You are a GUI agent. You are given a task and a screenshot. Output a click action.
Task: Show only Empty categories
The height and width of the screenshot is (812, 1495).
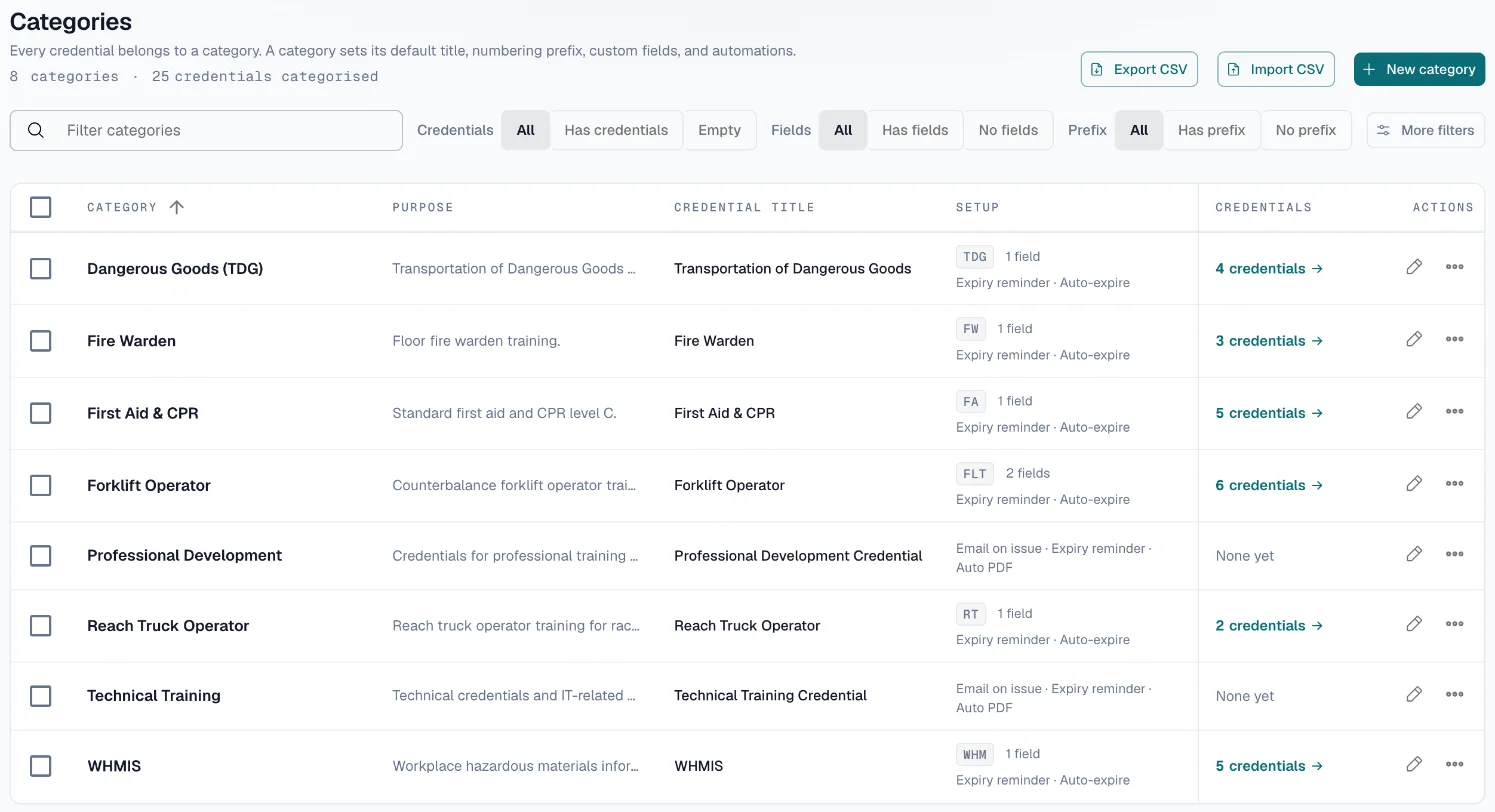(720, 130)
